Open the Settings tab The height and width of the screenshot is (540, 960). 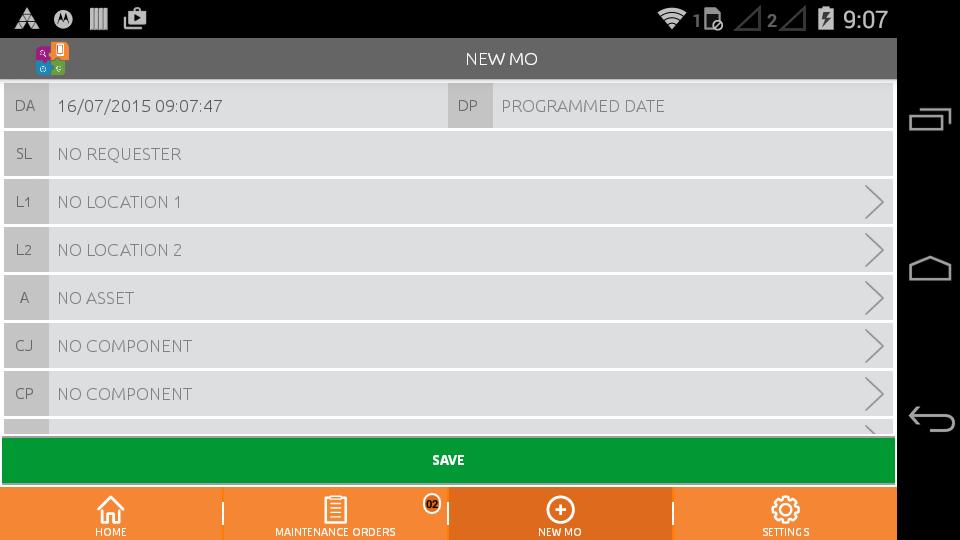click(x=785, y=516)
